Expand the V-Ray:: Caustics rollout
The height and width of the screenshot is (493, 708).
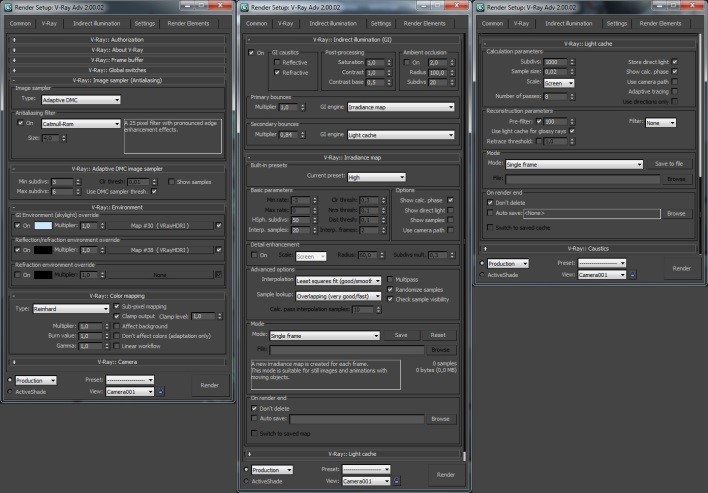(588, 248)
